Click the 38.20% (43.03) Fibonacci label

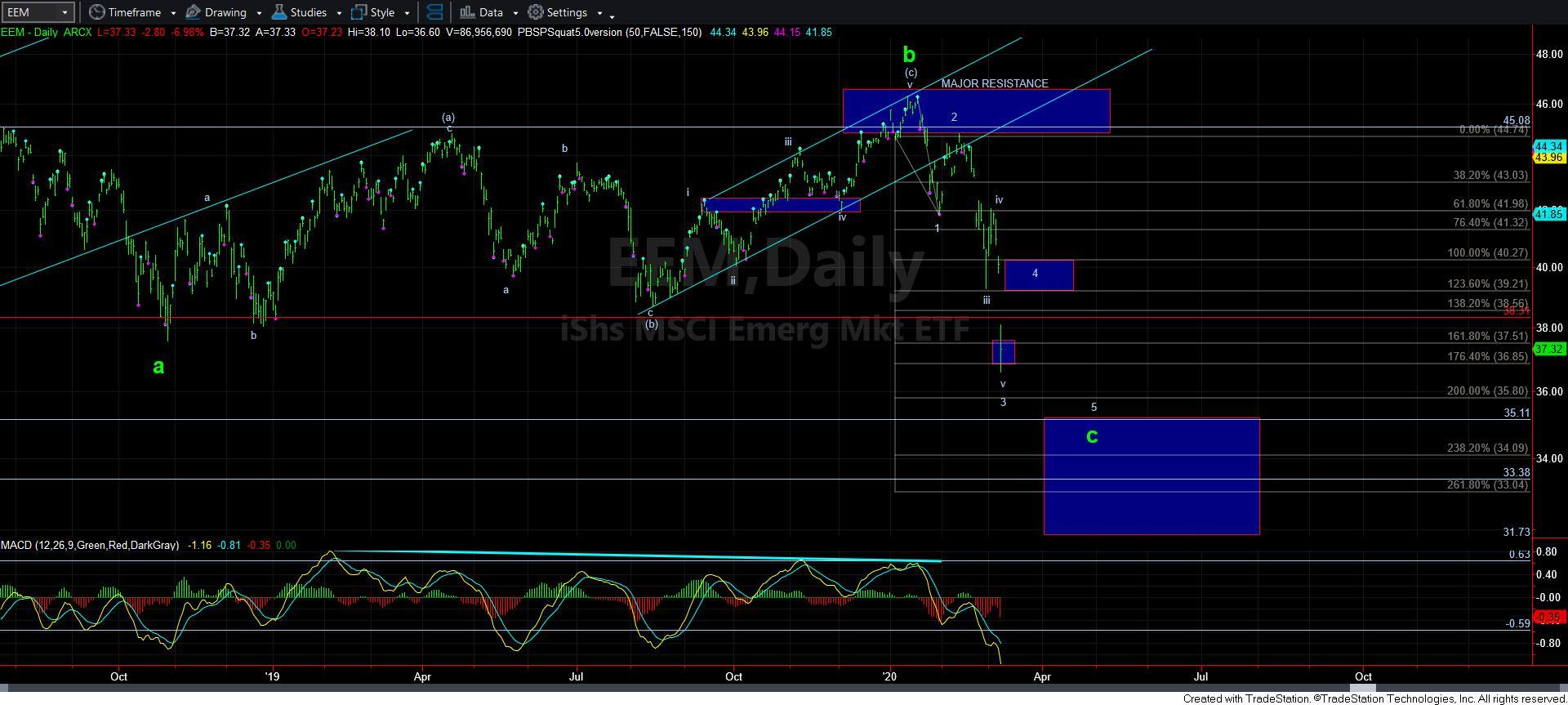(1490, 175)
